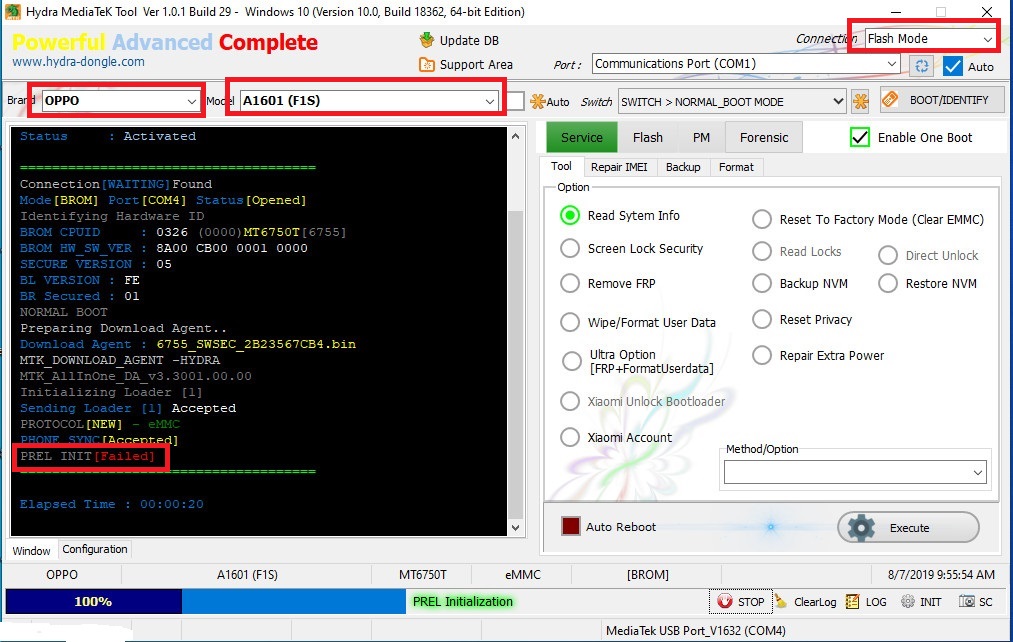Select Read Sytem Info radio button

click(x=570, y=215)
